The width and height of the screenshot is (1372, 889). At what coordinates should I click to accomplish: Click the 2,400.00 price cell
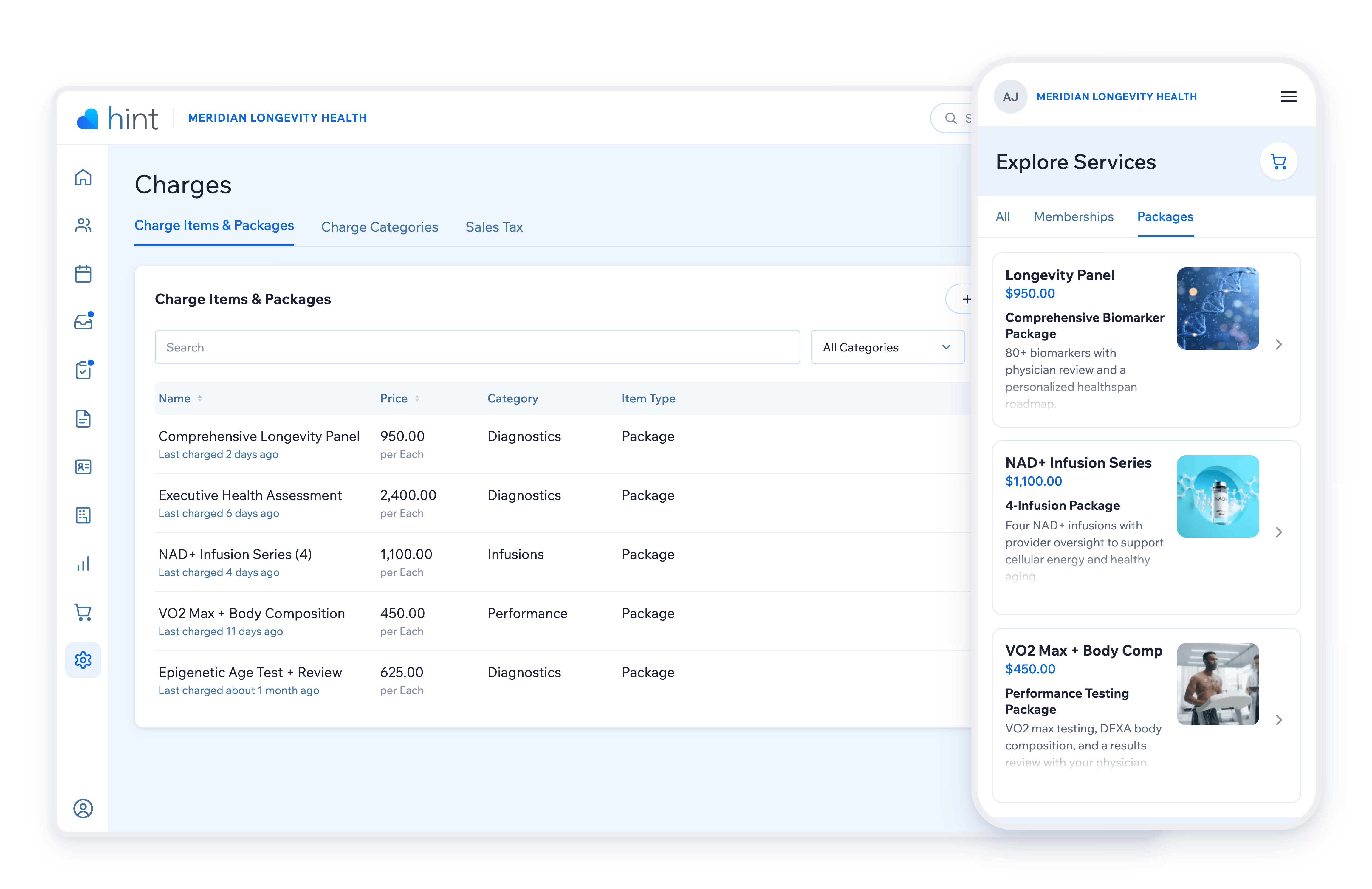408,495
